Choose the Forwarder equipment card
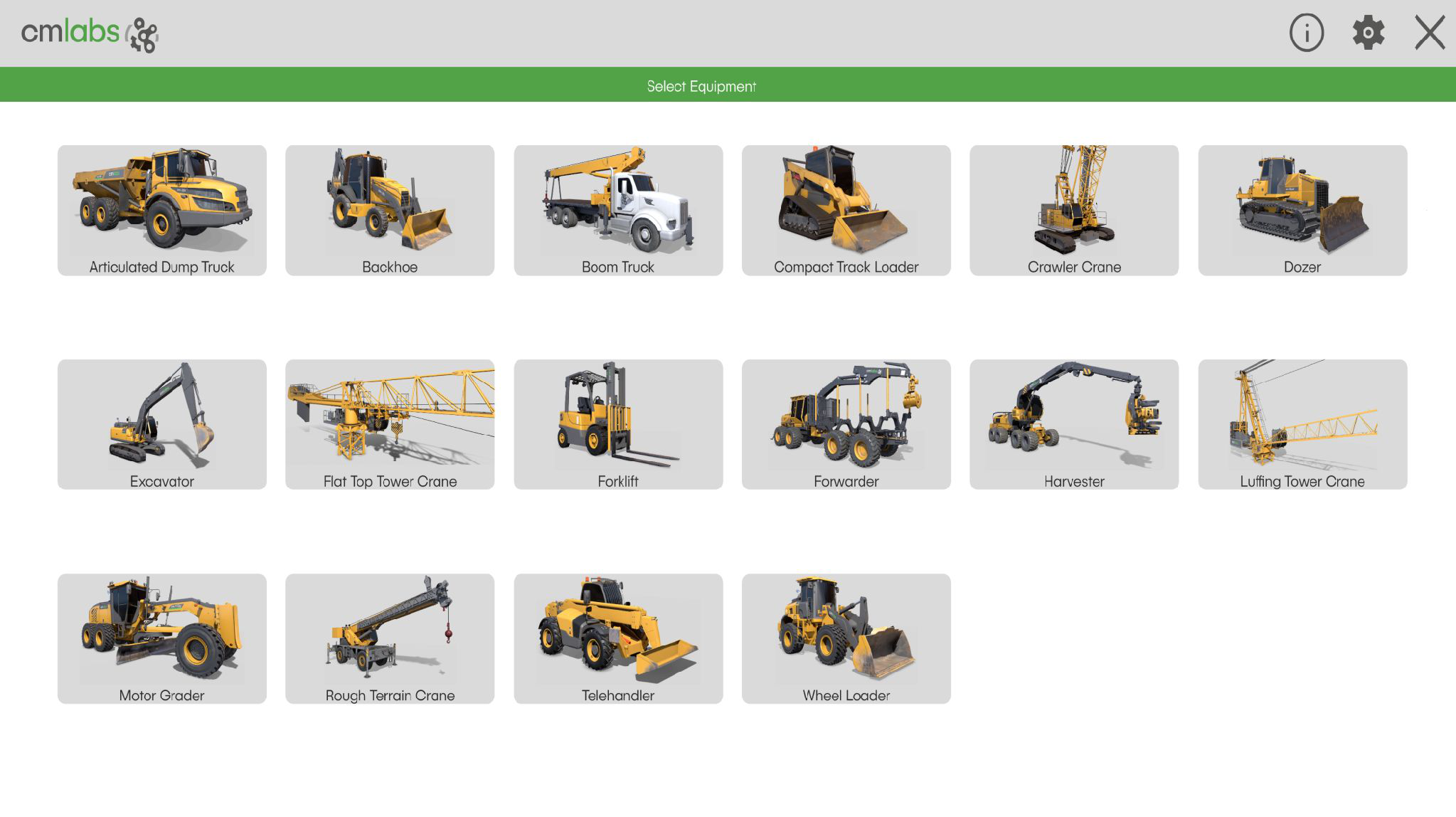This screenshot has height=817, width=1456. tap(846, 424)
